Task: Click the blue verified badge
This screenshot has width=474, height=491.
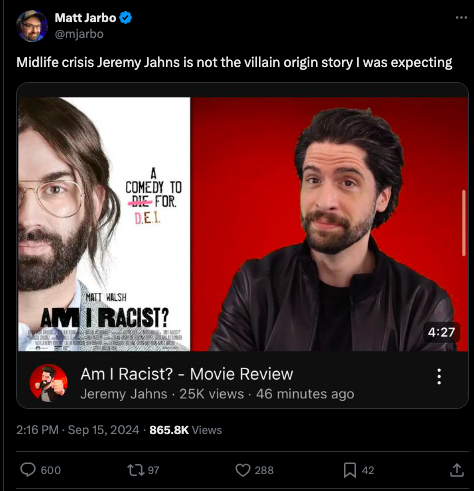Action: [x=125, y=17]
